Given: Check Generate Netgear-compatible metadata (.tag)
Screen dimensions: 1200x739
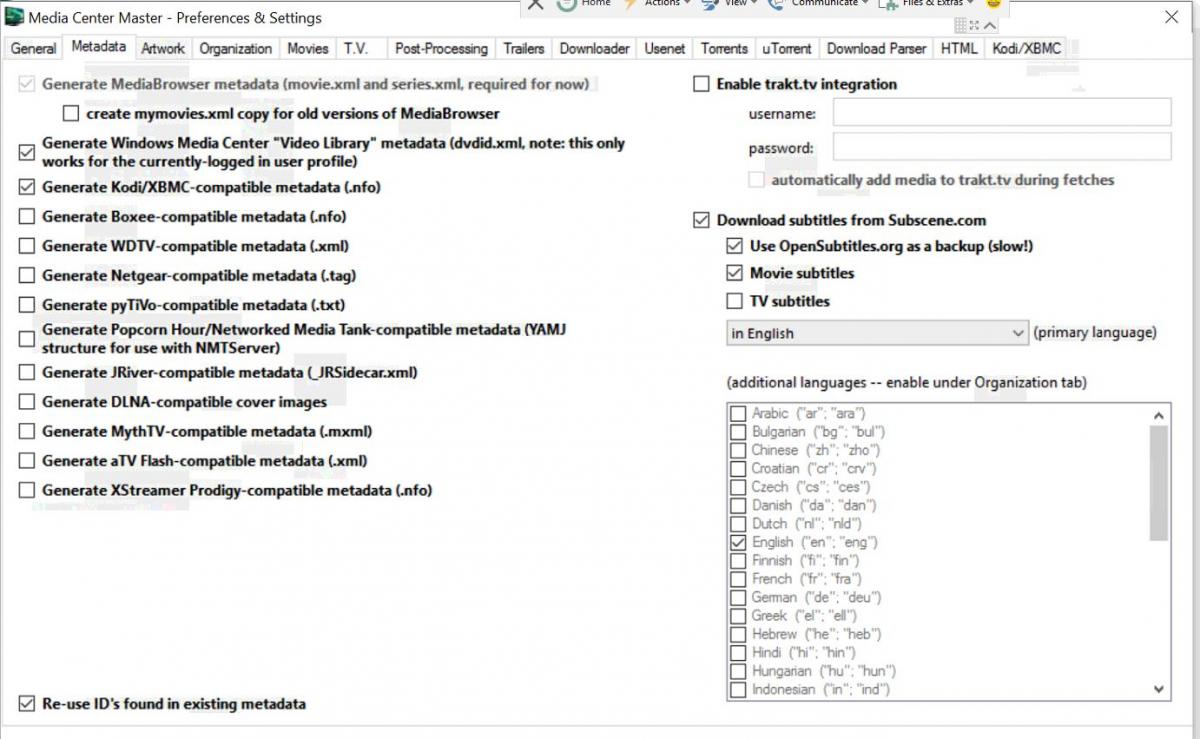Looking at the screenshot, I should [x=26, y=275].
